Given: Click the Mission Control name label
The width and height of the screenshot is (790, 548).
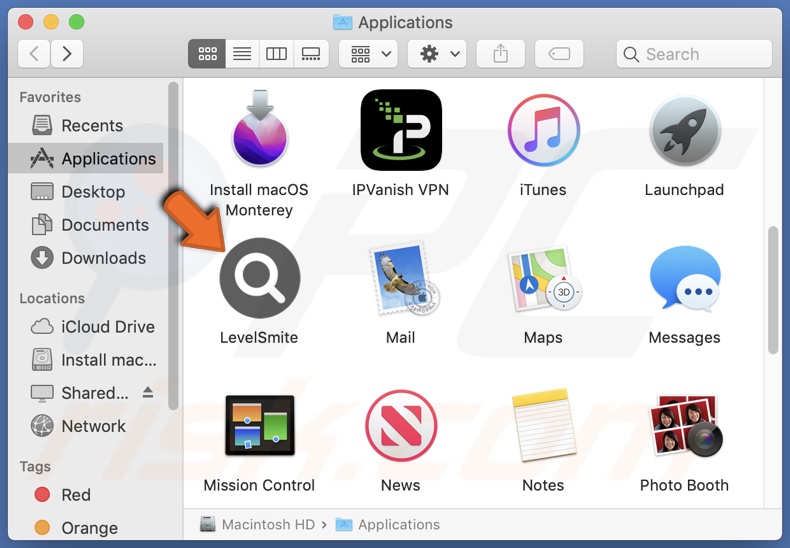Looking at the screenshot, I should [x=259, y=485].
